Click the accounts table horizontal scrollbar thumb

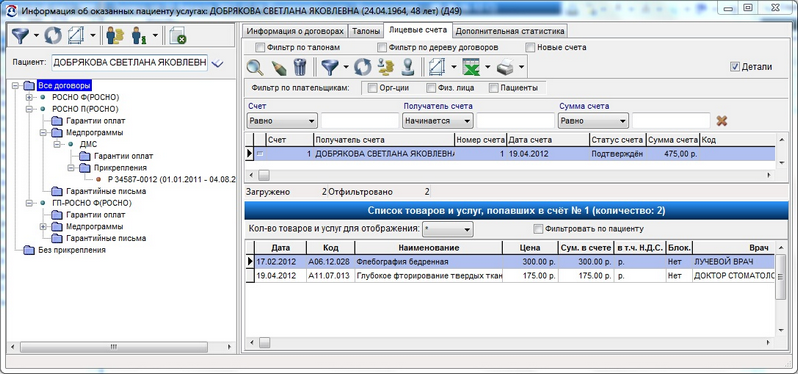point(264,175)
